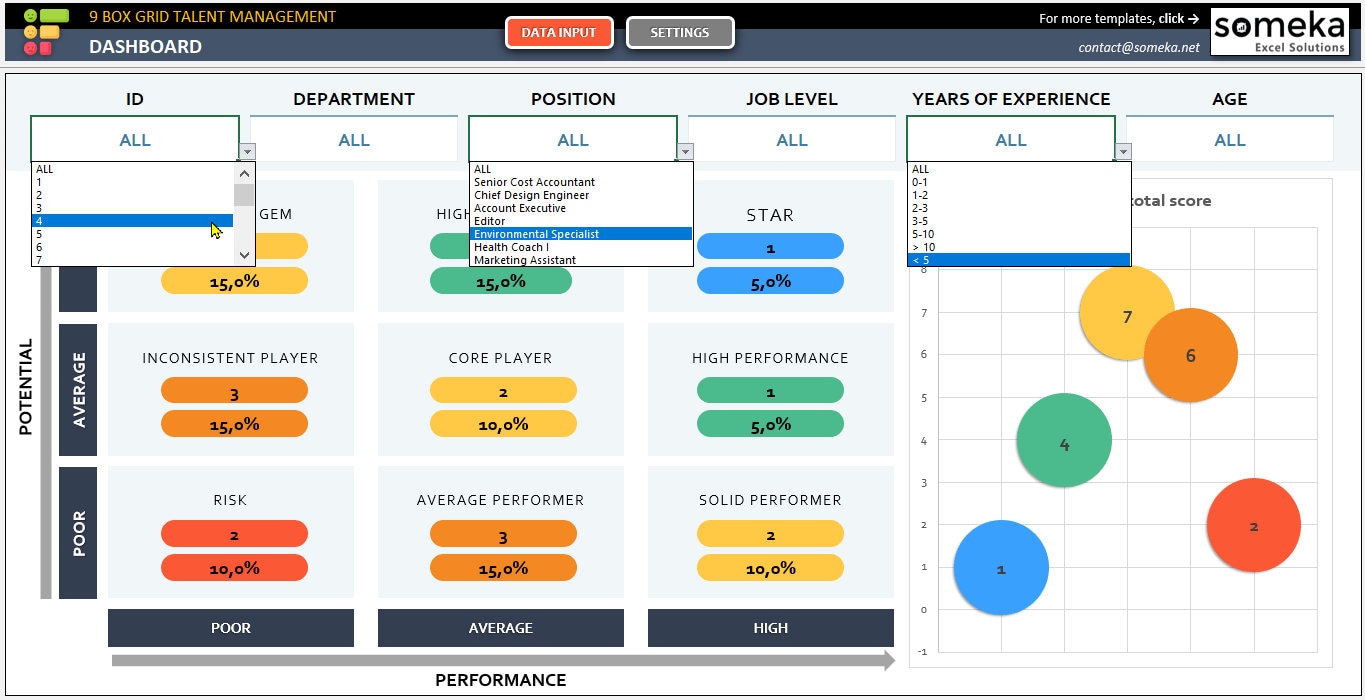Open the SETTINGS panel
The width and height of the screenshot is (1365, 700).
680,31
